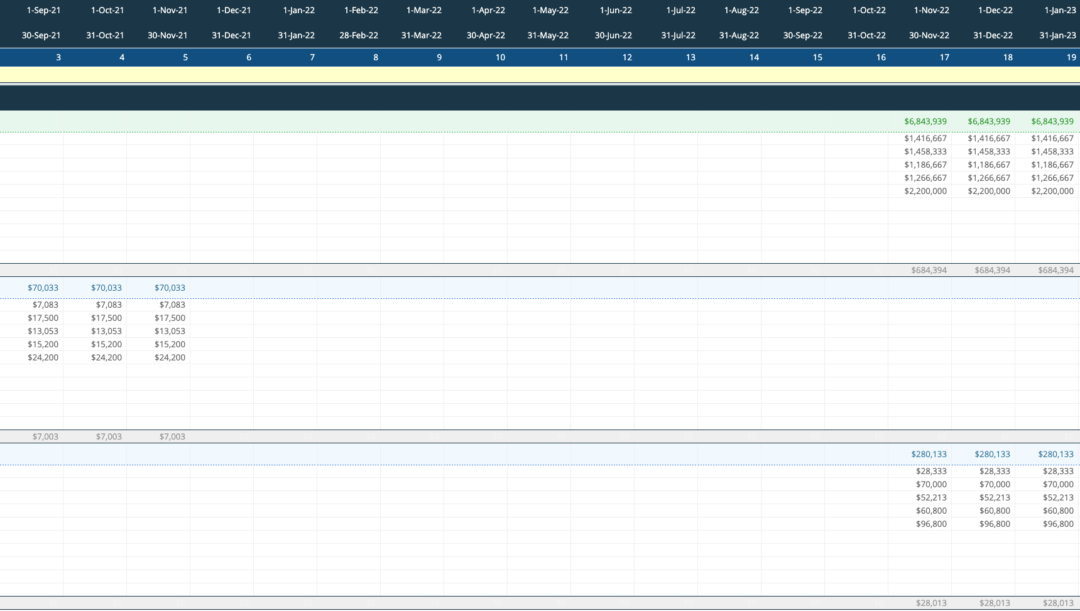Click the 1-Jun-22 start date header
Viewport: 1080px width, 611px height.
615,10
